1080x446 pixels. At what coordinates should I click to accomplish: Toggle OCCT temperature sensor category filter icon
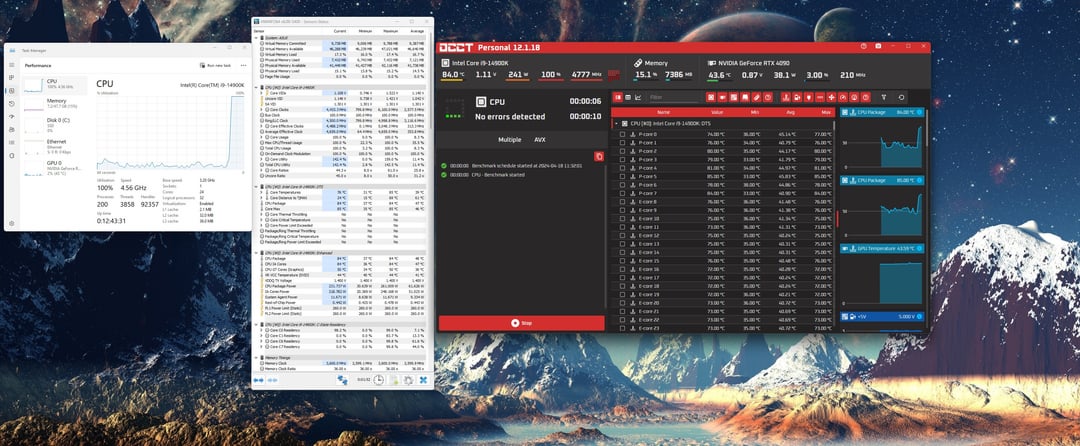(x=786, y=97)
